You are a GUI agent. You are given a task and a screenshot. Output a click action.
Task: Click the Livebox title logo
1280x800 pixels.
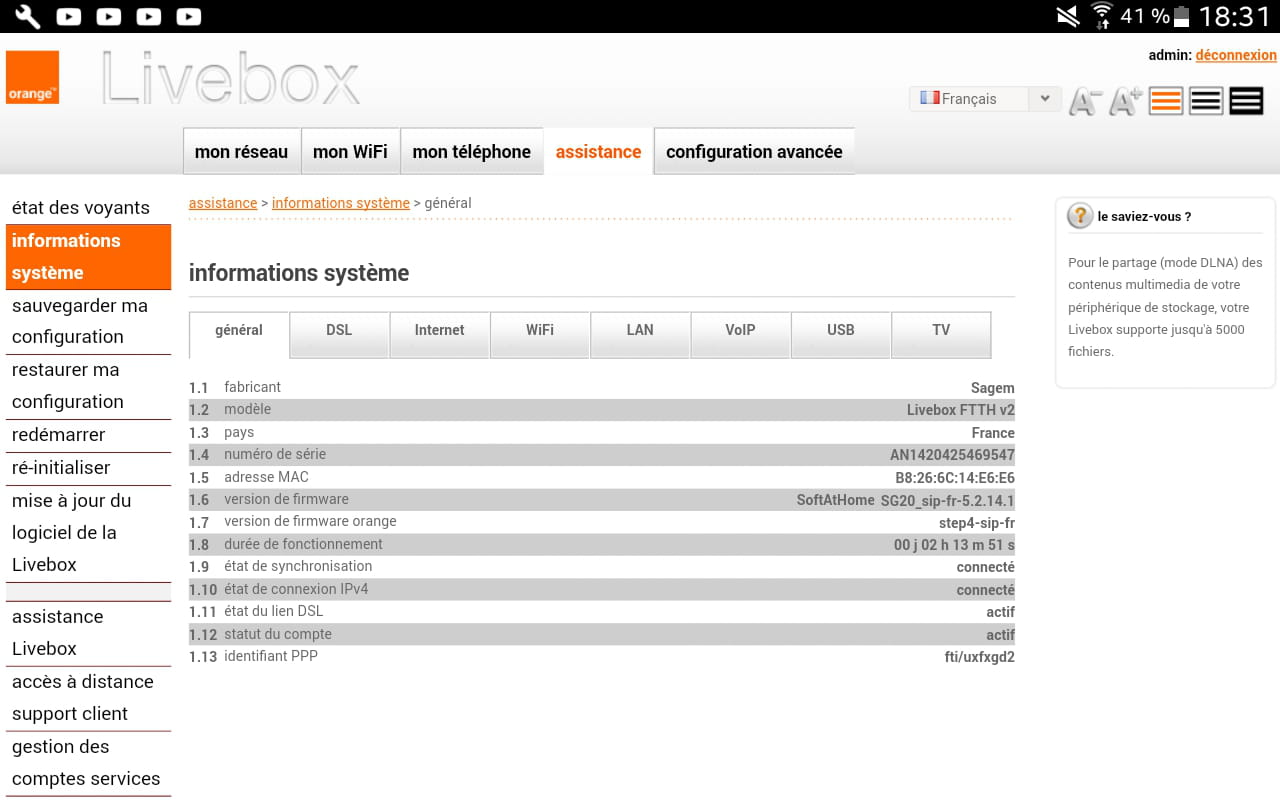pos(230,78)
